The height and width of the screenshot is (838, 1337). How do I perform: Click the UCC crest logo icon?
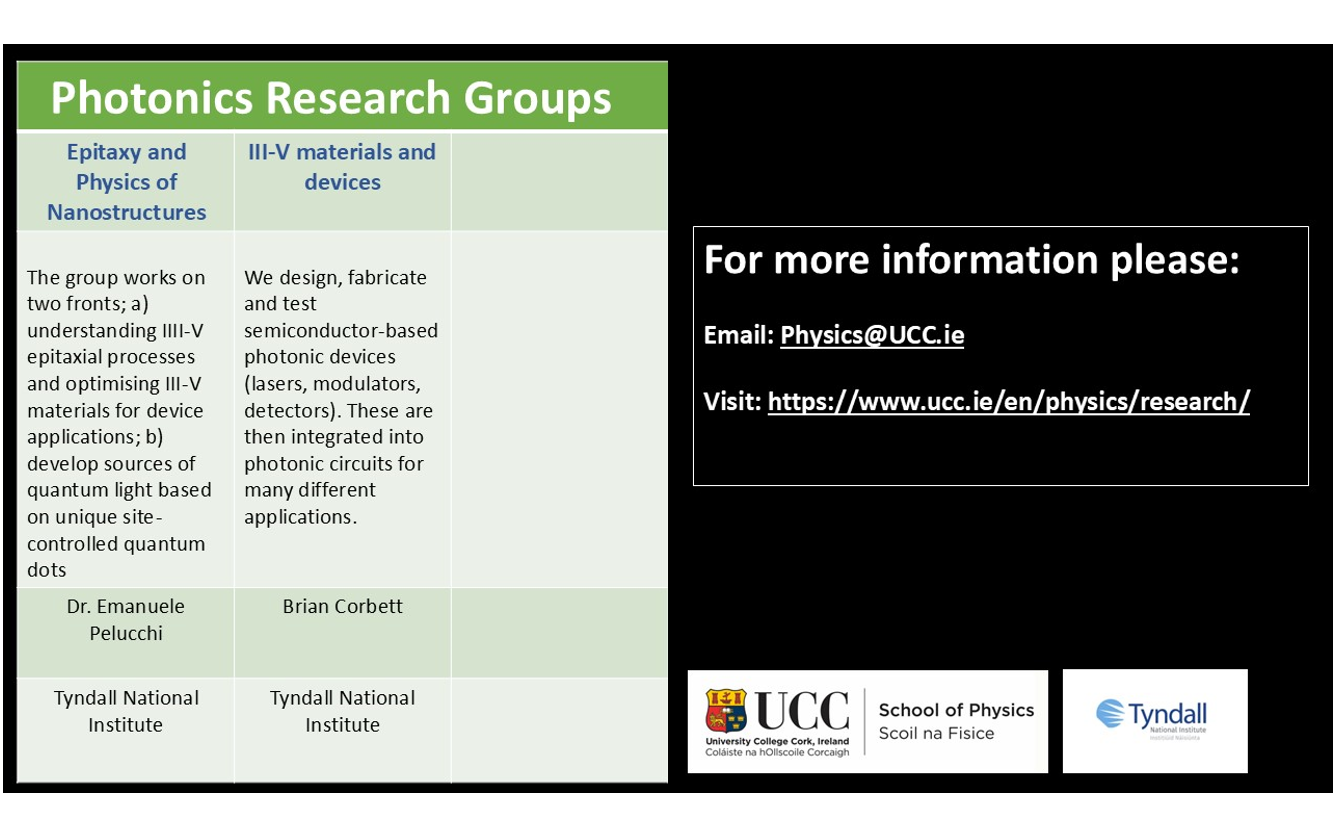[725, 711]
